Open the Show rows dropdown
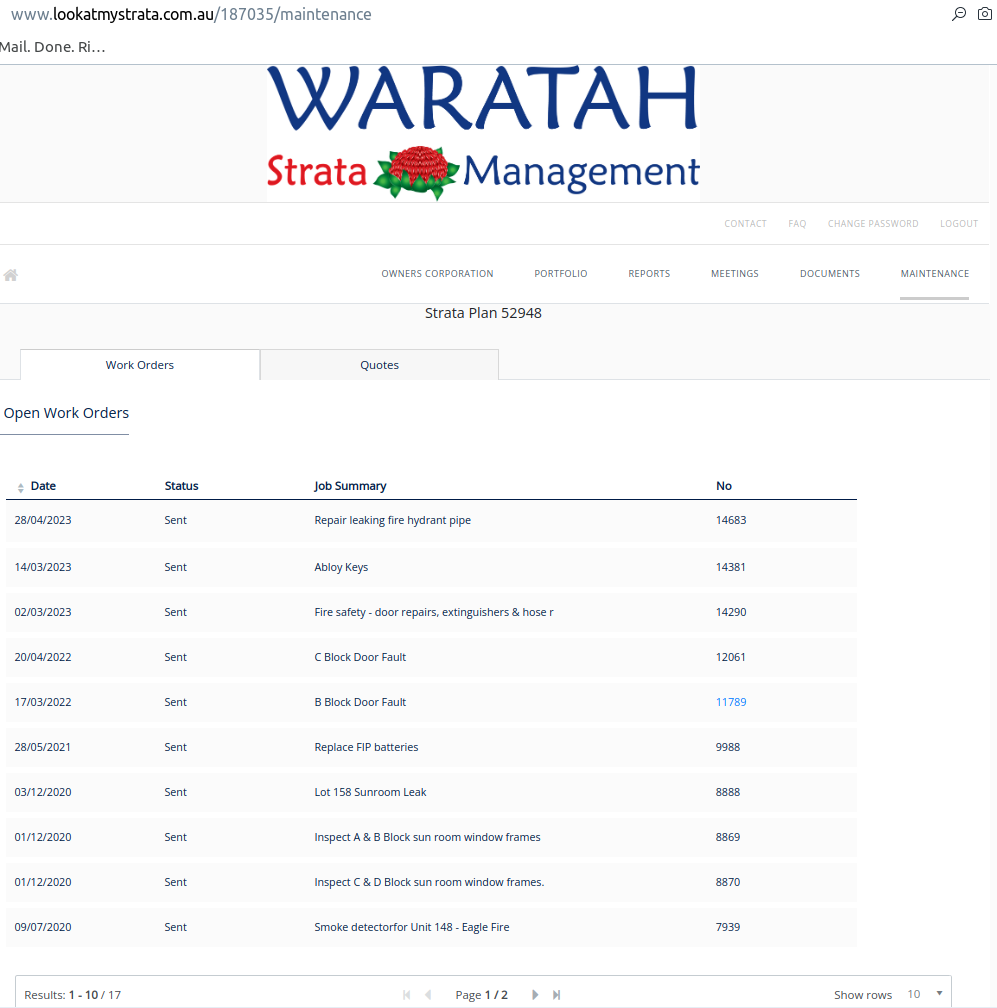997x1008 pixels. (924, 994)
